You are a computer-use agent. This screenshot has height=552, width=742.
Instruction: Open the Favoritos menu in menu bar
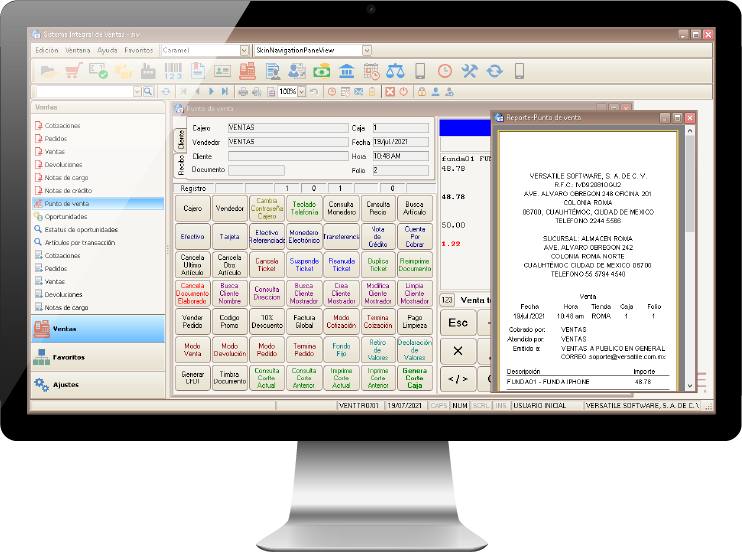point(139,50)
